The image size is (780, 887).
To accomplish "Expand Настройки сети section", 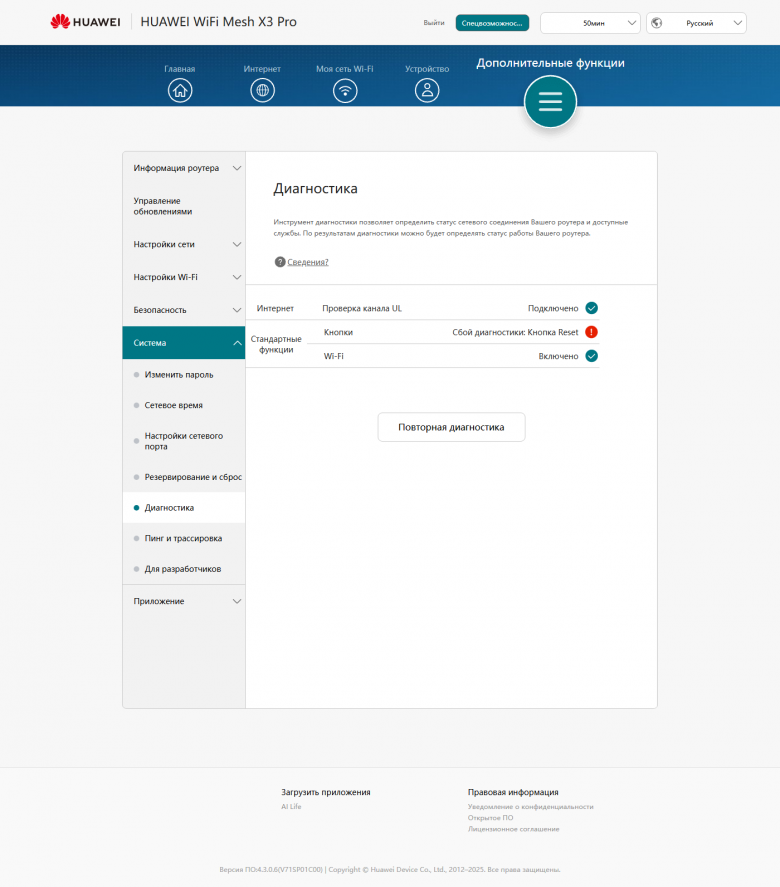I will [184, 244].
